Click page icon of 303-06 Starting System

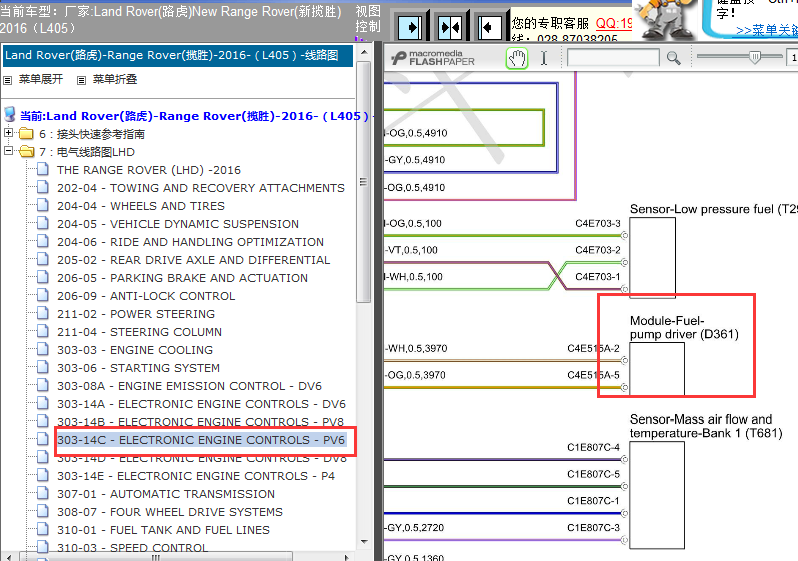(43, 367)
